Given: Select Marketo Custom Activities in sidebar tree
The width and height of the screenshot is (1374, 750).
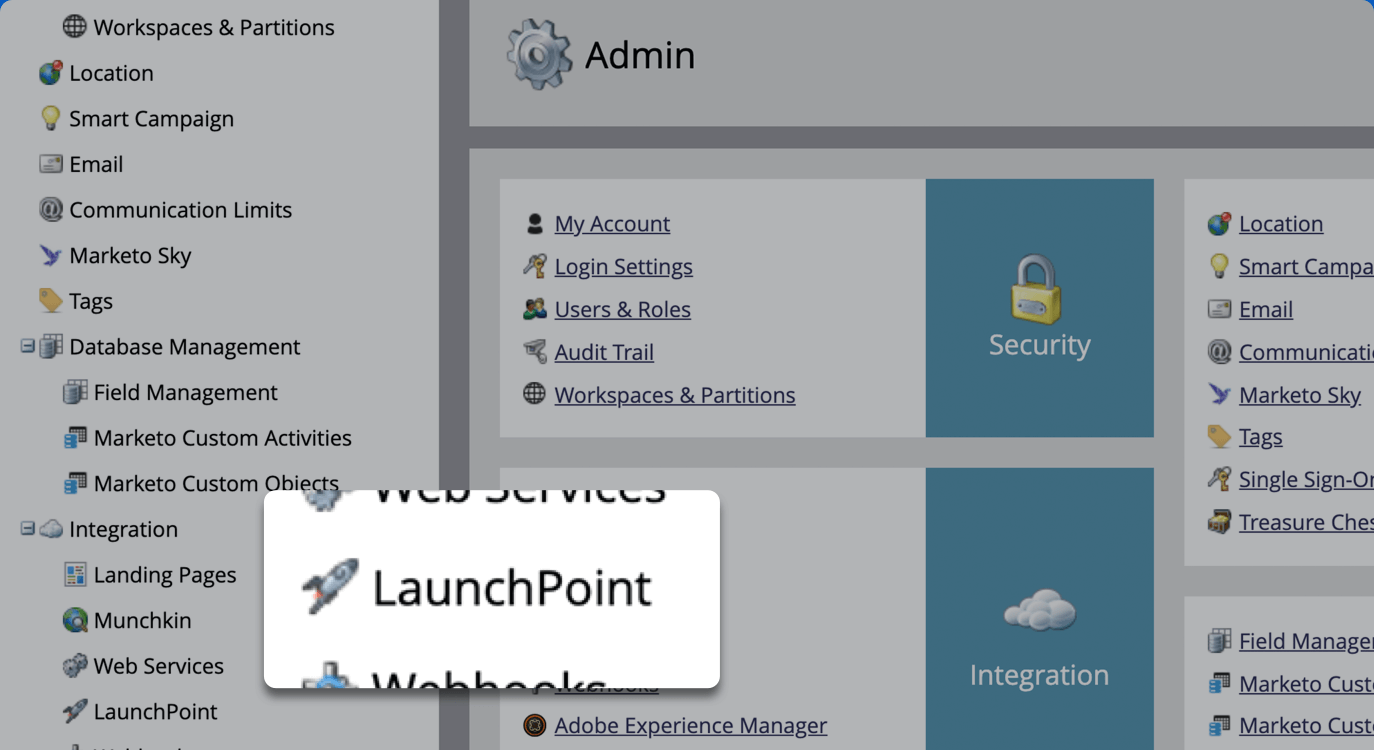Looking at the screenshot, I should [223, 438].
